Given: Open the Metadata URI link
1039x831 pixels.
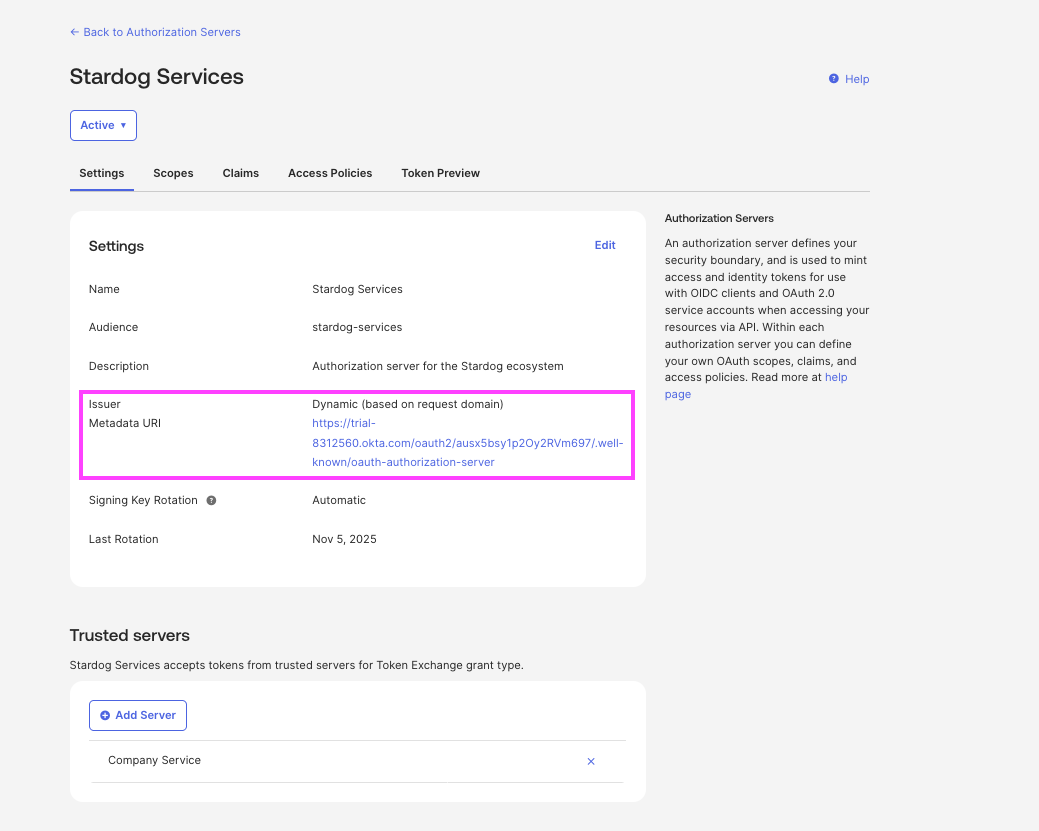Looking at the screenshot, I should pyautogui.click(x=467, y=443).
